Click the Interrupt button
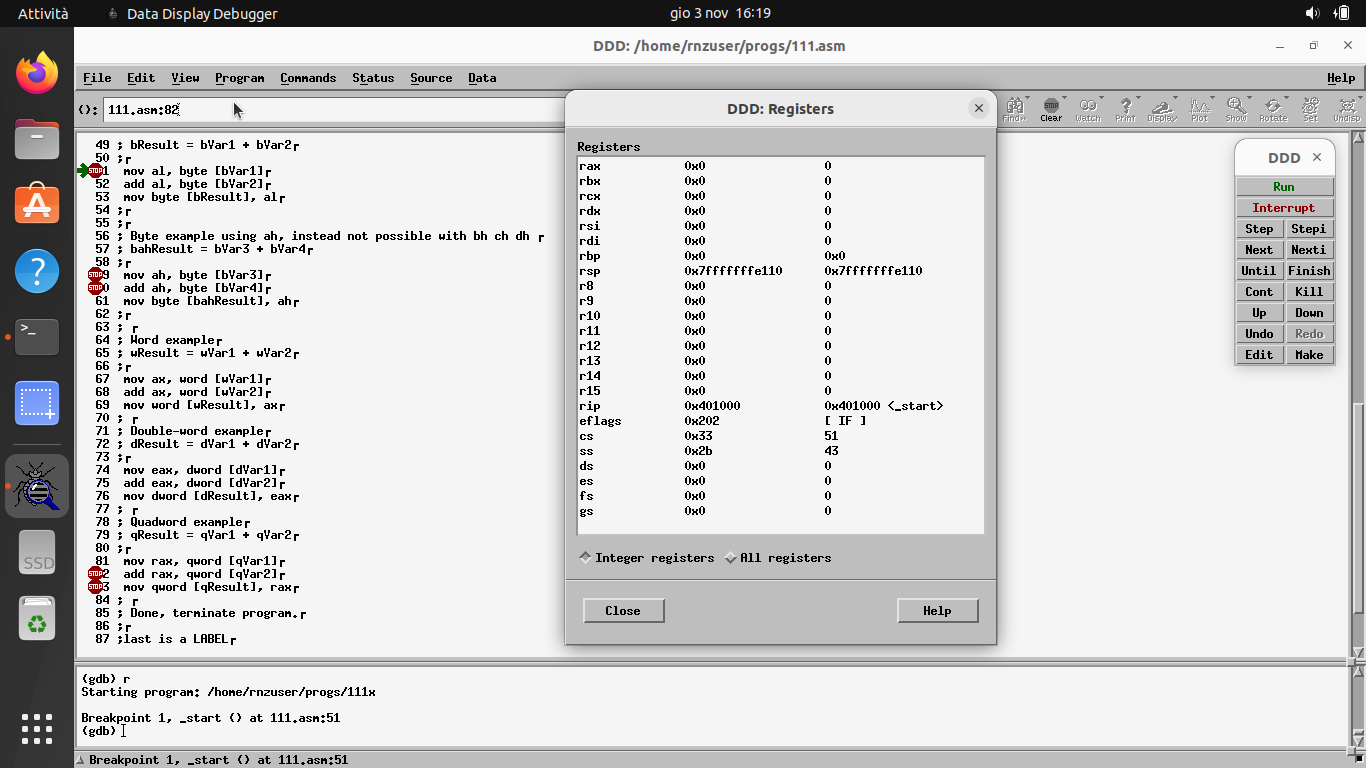 [1284, 208]
